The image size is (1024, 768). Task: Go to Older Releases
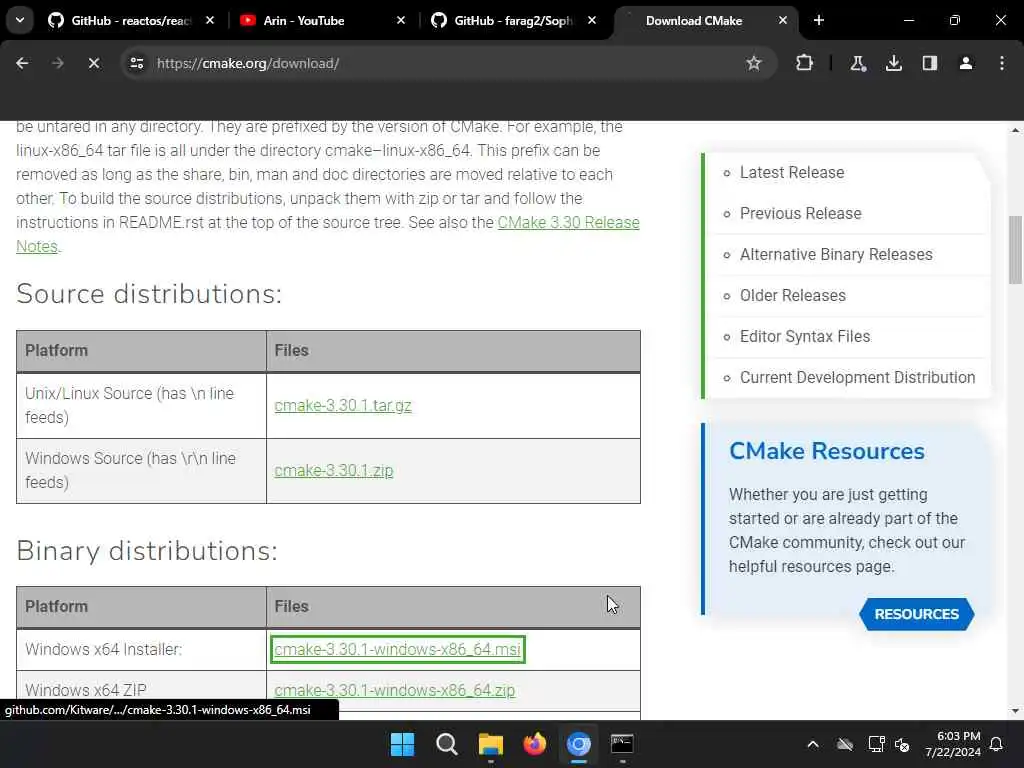pyautogui.click(x=792, y=296)
